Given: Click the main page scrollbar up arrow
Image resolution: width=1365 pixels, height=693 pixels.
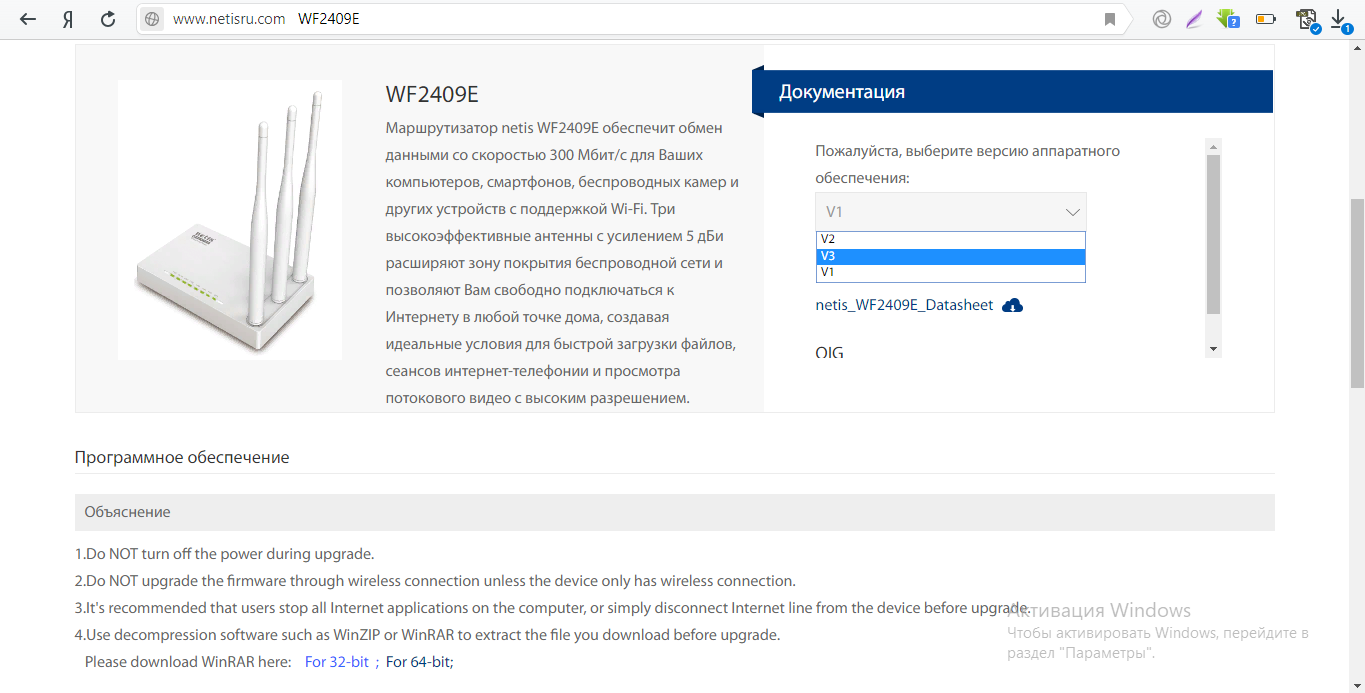Looking at the screenshot, I should pyautogui.click(x=1357, y=47).
